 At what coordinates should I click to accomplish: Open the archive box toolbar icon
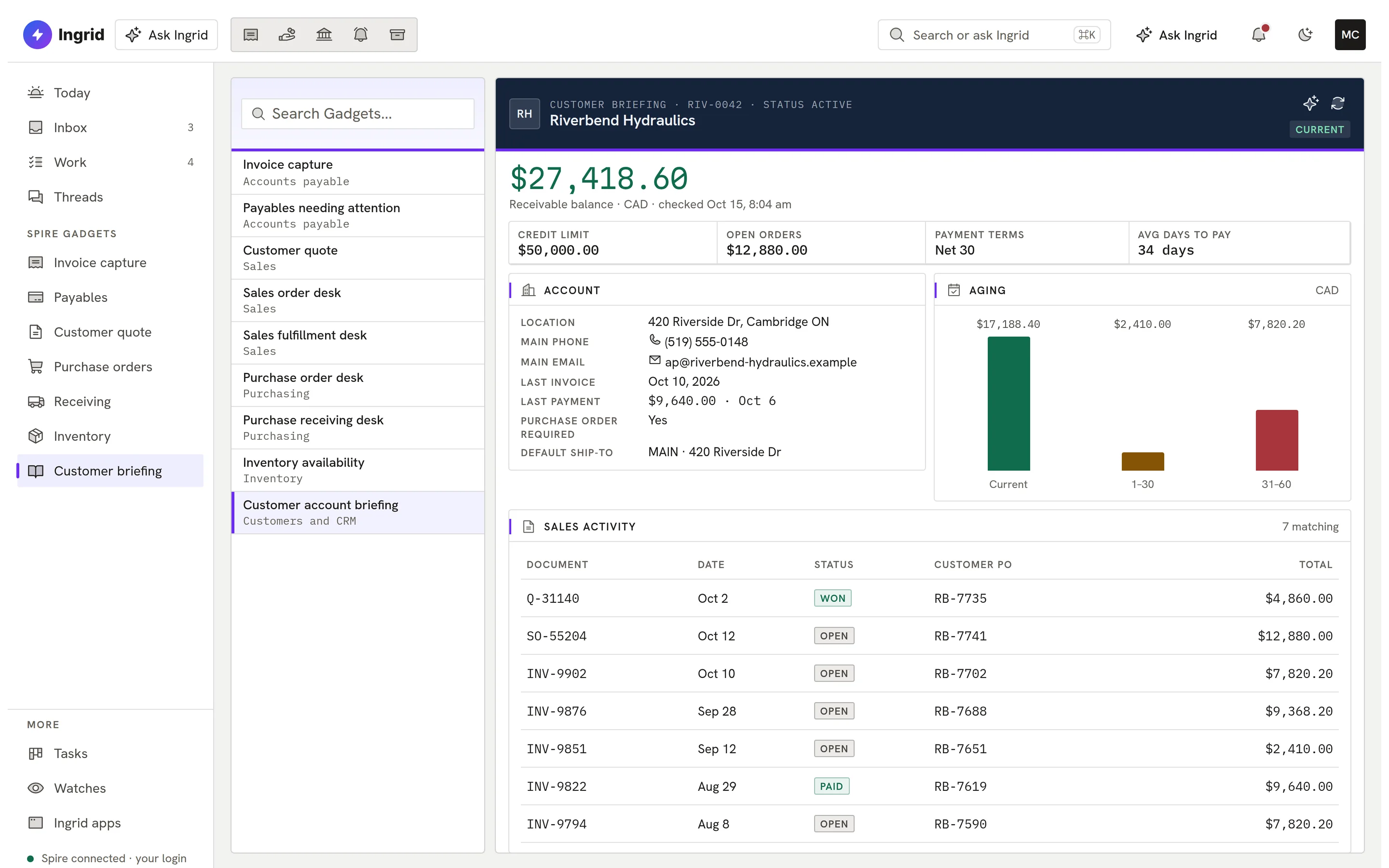[397, 35]
